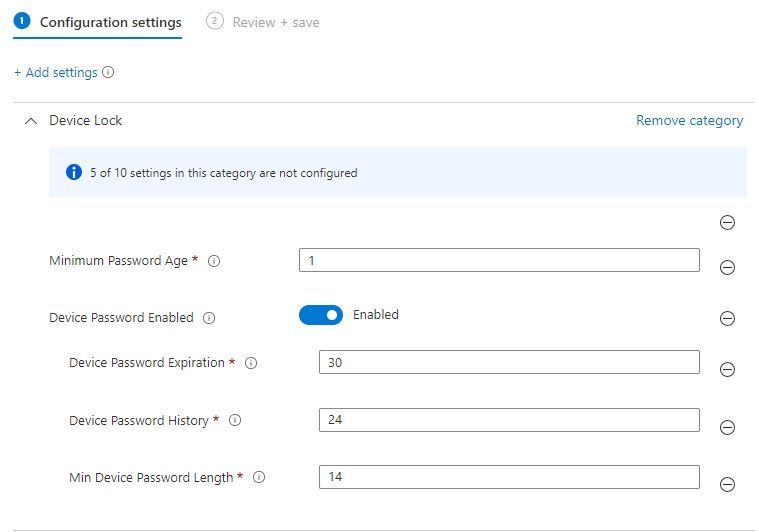Click info icon beside Device Password History
Screen dimensions: 759x532
235,421
